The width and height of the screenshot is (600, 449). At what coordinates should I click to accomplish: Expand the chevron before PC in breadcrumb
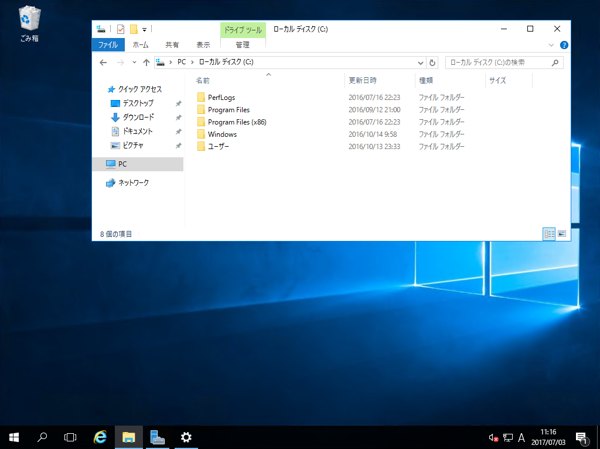coord(171,62)
